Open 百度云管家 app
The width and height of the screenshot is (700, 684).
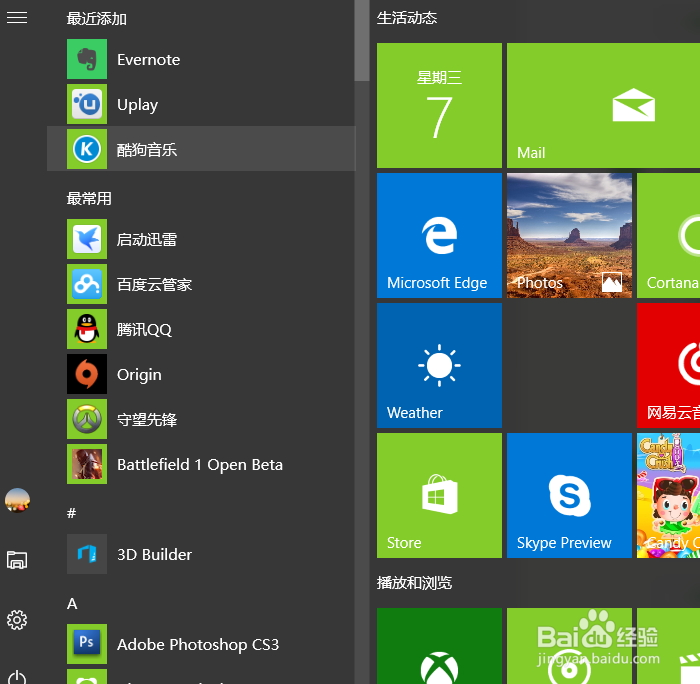[x=201, y=284]
